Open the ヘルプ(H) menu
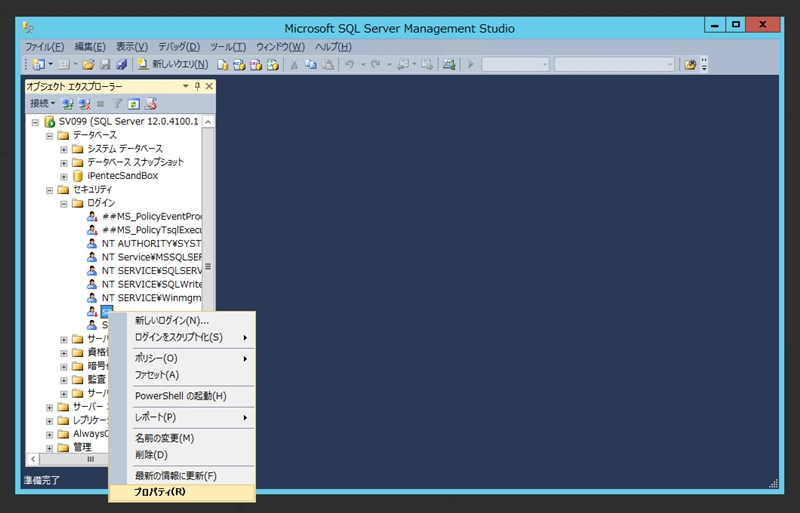Screen dimensions: 800x513 click(333, 47)
